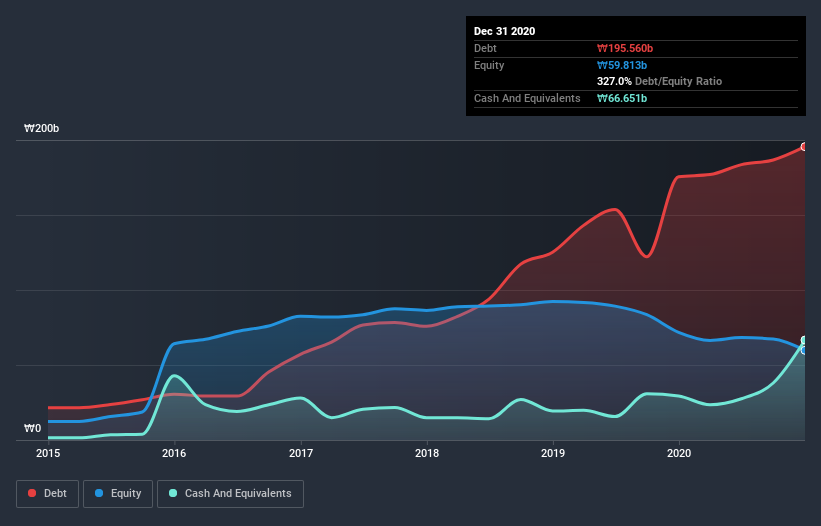Click the ₩0 y-axis label
The width and height of the screenshot is (821, 526).
point(32,428)
